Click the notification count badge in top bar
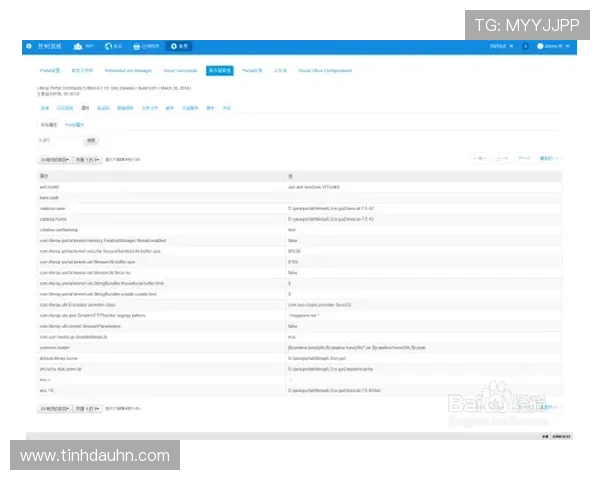This screenshot has width=600, height=480. coord(526,46)
